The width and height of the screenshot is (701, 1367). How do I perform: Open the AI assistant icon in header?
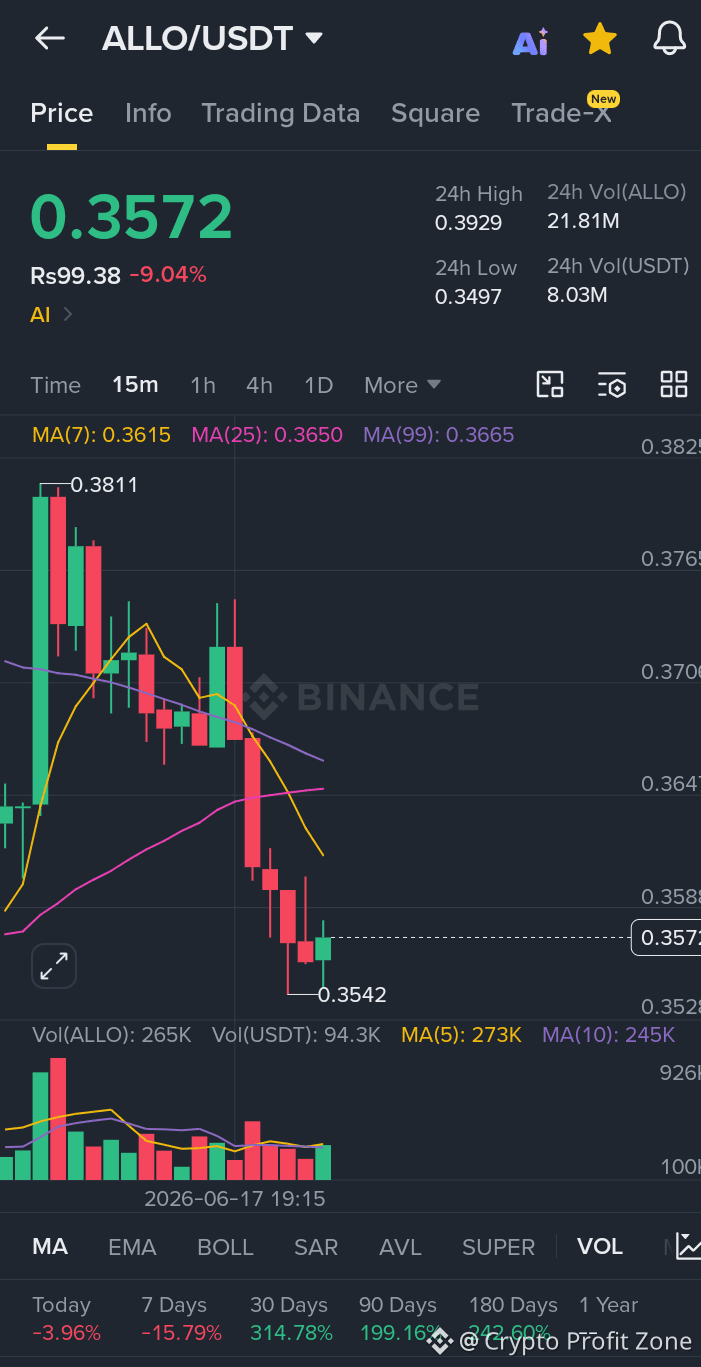click(x=530, y=41)
